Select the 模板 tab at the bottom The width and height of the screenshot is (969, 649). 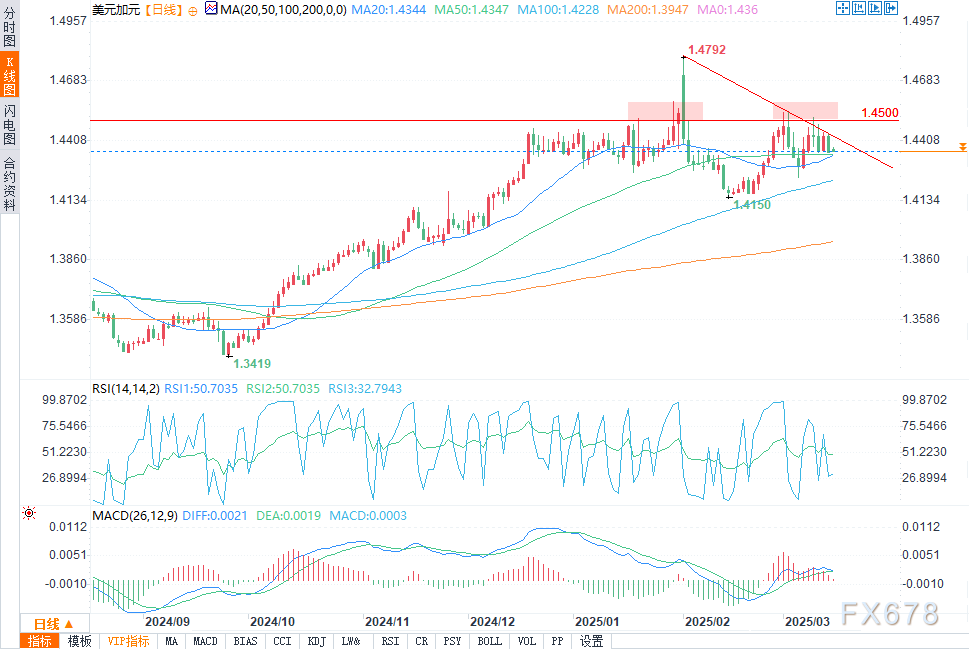pos(80,641)
